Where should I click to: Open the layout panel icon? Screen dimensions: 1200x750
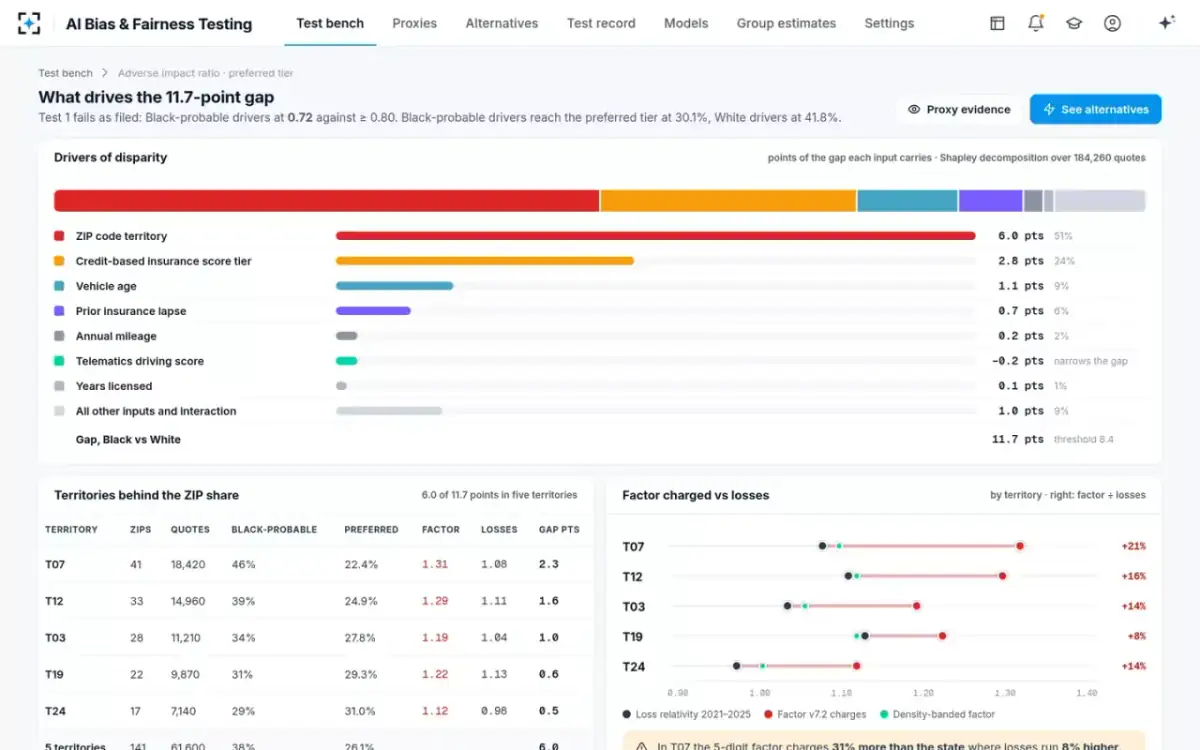(997, 23)
